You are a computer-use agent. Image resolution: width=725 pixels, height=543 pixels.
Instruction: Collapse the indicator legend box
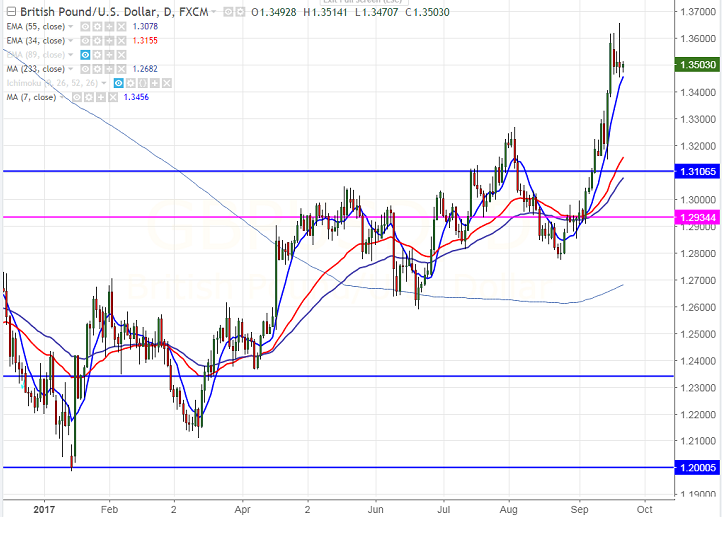[x=11, y=12]
